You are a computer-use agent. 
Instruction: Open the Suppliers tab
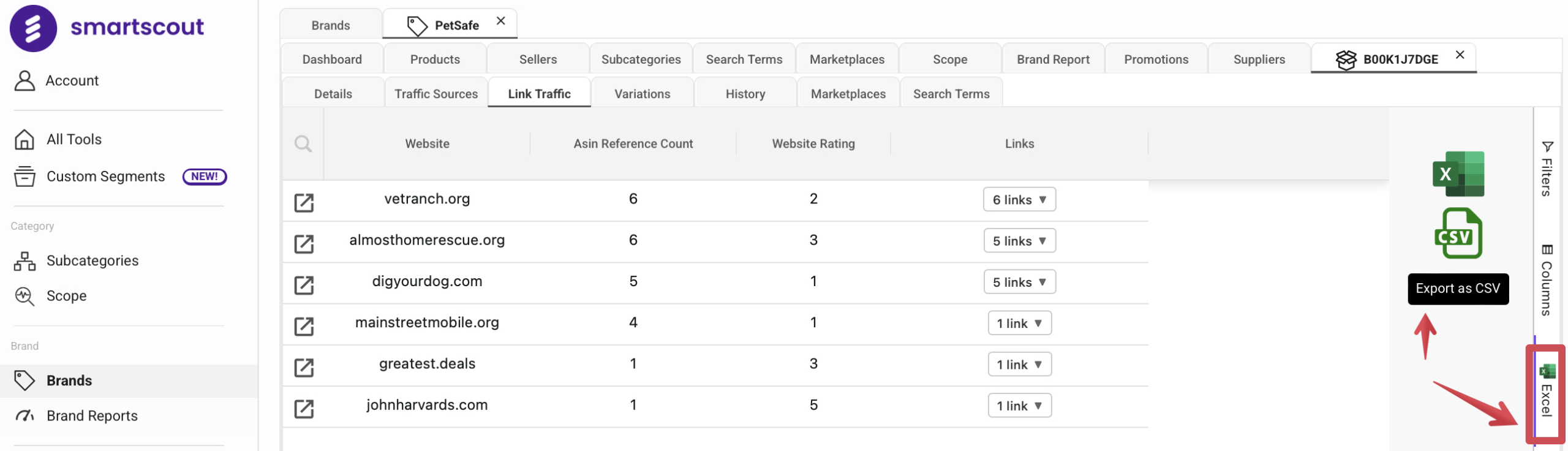pos(1259,59)
